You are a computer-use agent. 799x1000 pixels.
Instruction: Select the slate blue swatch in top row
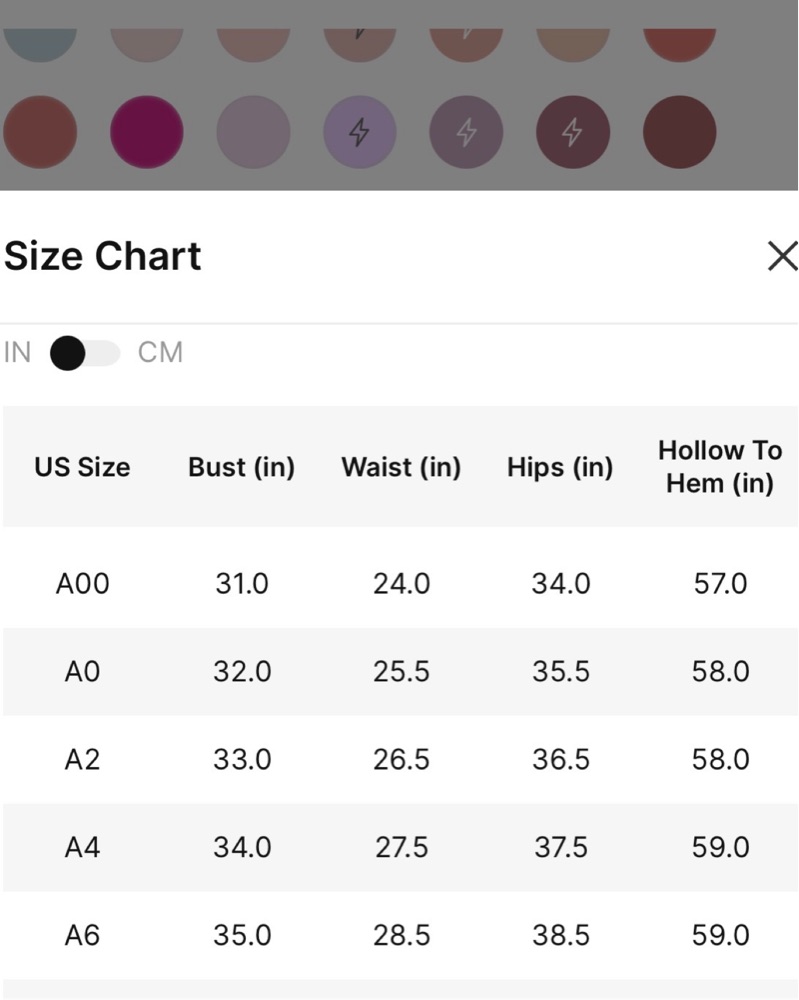[40, 45]
